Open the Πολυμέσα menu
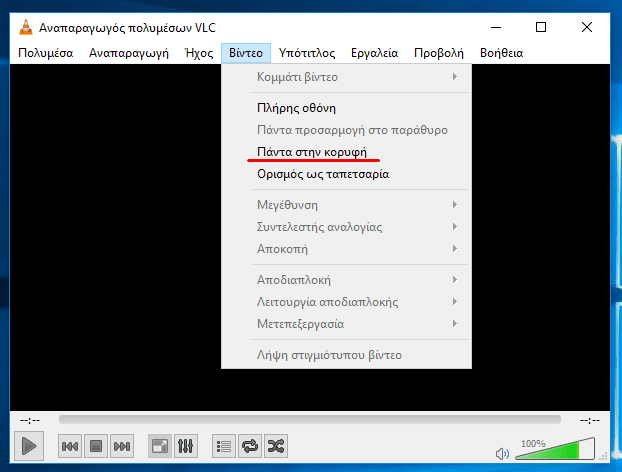This screenshot has width=622, height=472. pyautogui.click(x=46, y=53)
